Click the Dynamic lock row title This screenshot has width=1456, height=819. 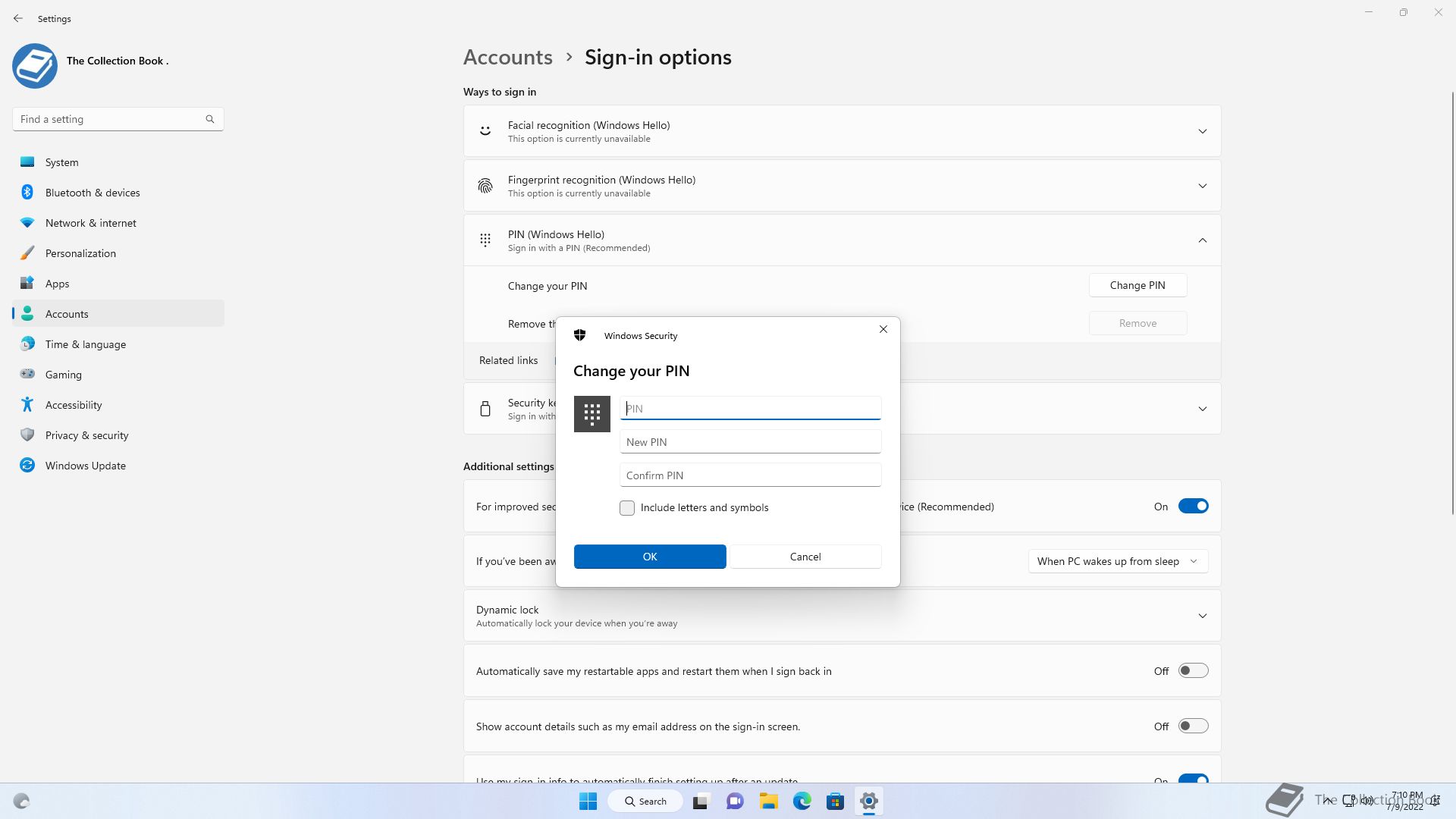(x=507, y=610)
